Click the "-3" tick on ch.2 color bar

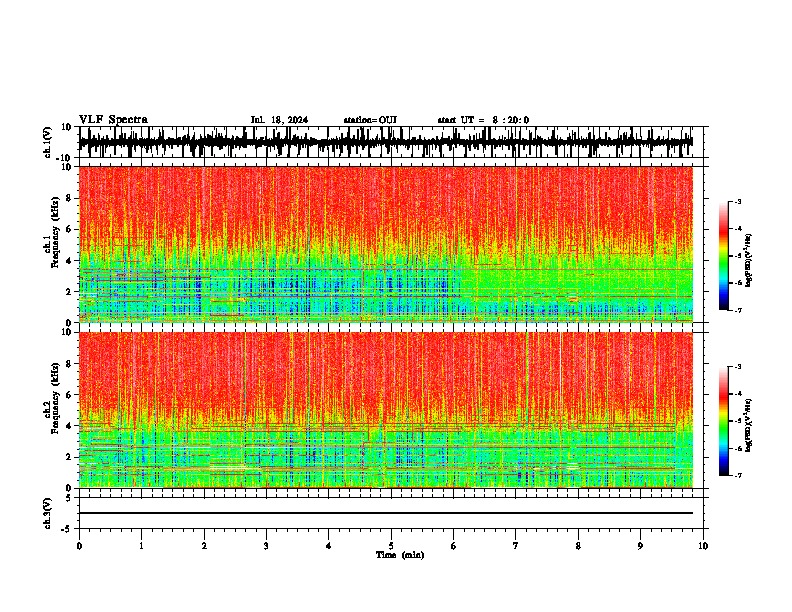(738, 367)
